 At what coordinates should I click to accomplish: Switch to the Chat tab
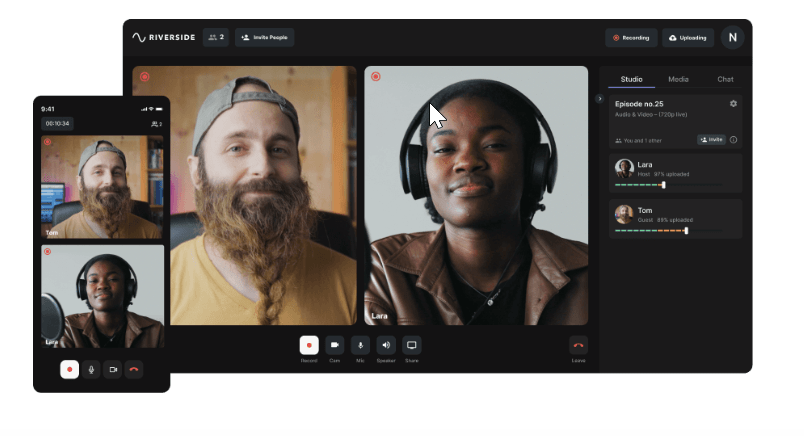[x=725, y=79]
